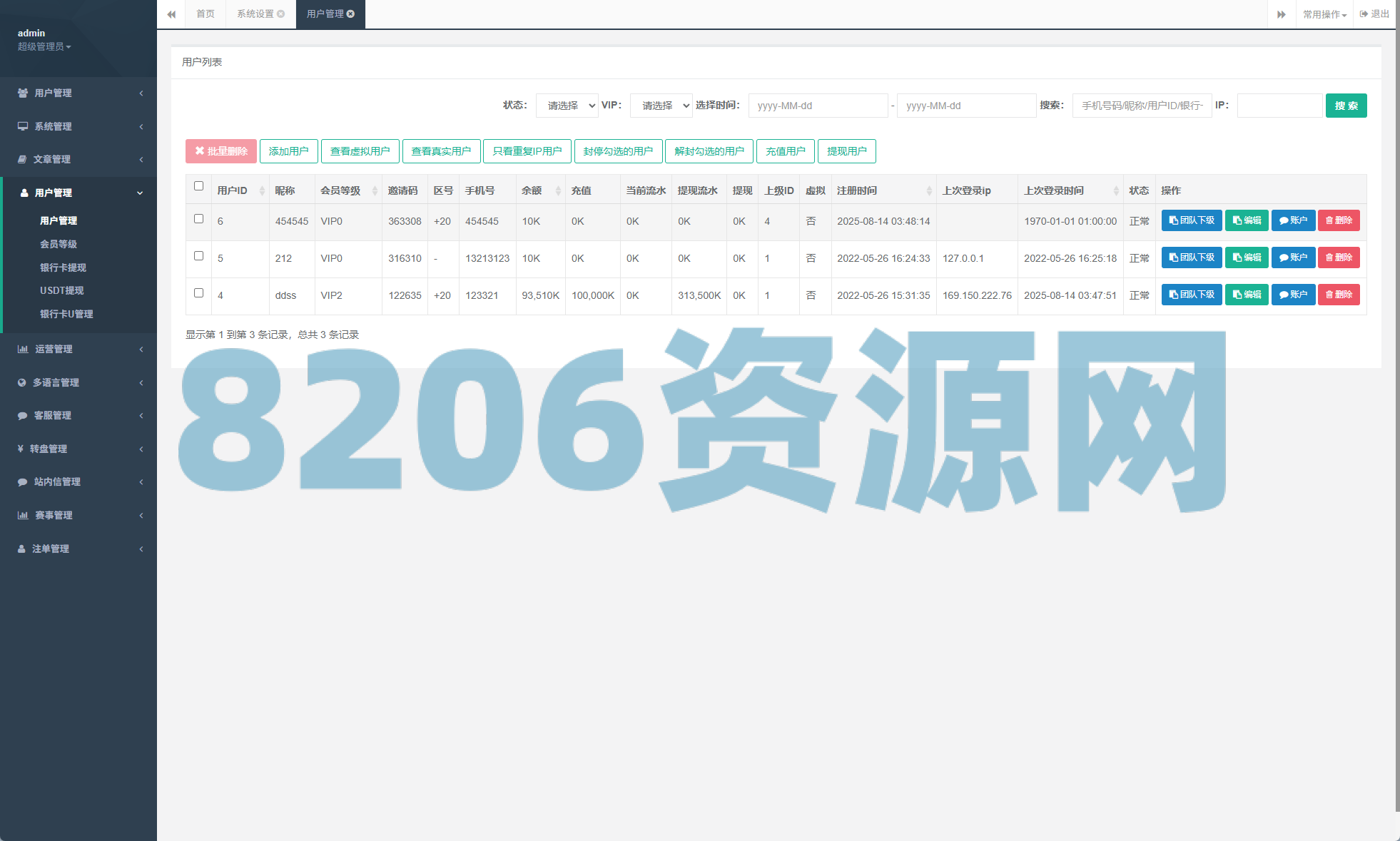
Task: Close the 用户管理 tab via its x icon
Action: point(351,14)
